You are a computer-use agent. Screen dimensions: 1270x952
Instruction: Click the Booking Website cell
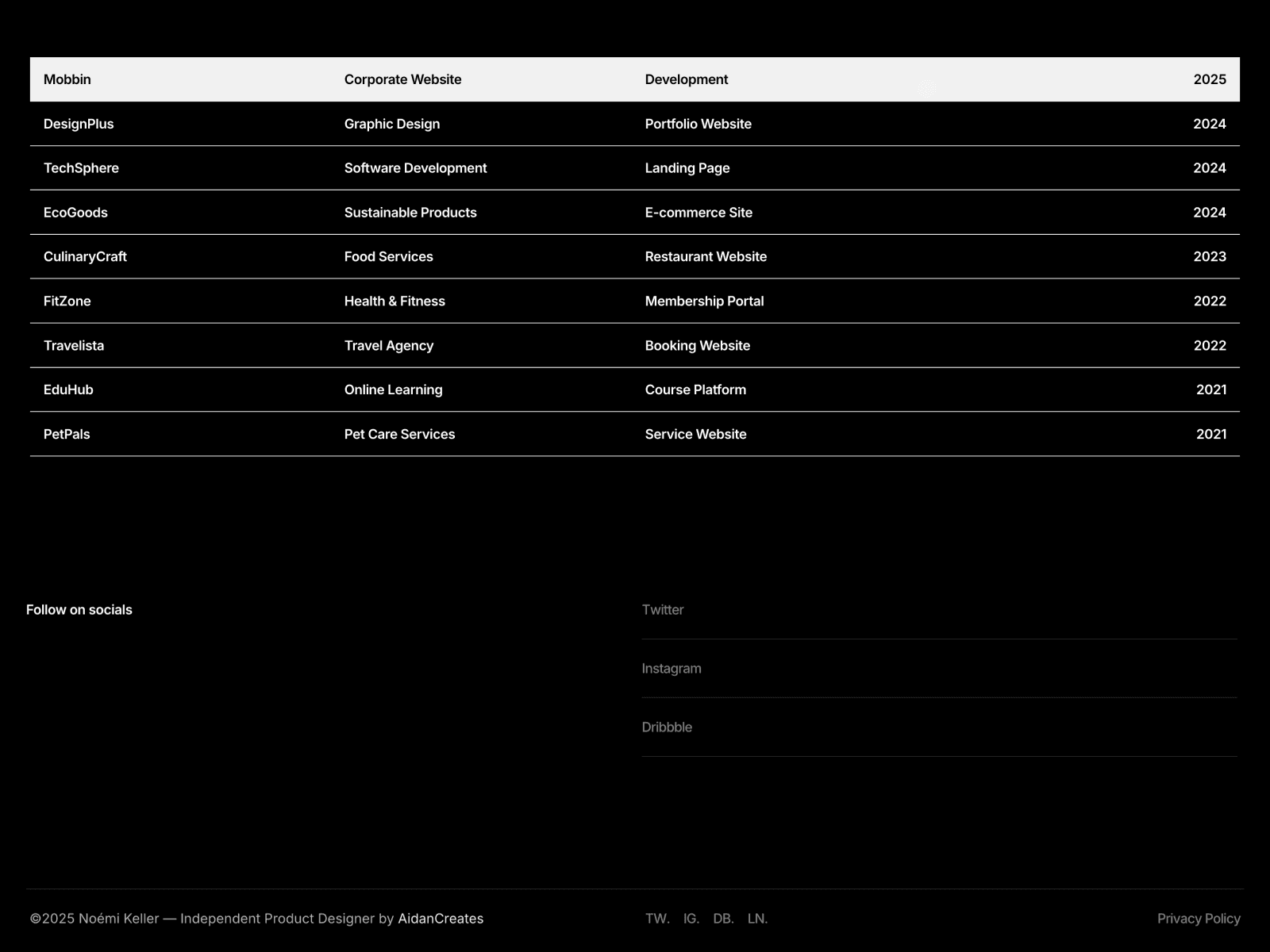[698, 346]
